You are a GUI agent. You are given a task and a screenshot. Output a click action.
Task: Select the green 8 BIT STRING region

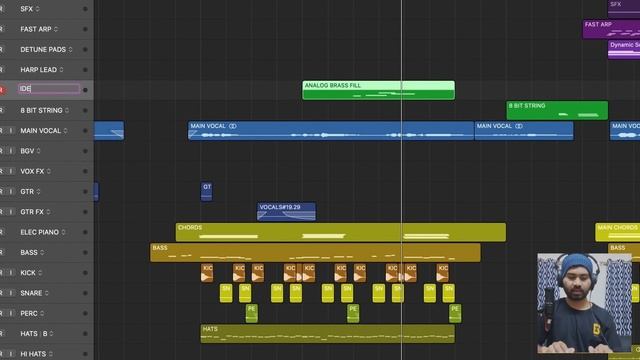coord(557,110)
